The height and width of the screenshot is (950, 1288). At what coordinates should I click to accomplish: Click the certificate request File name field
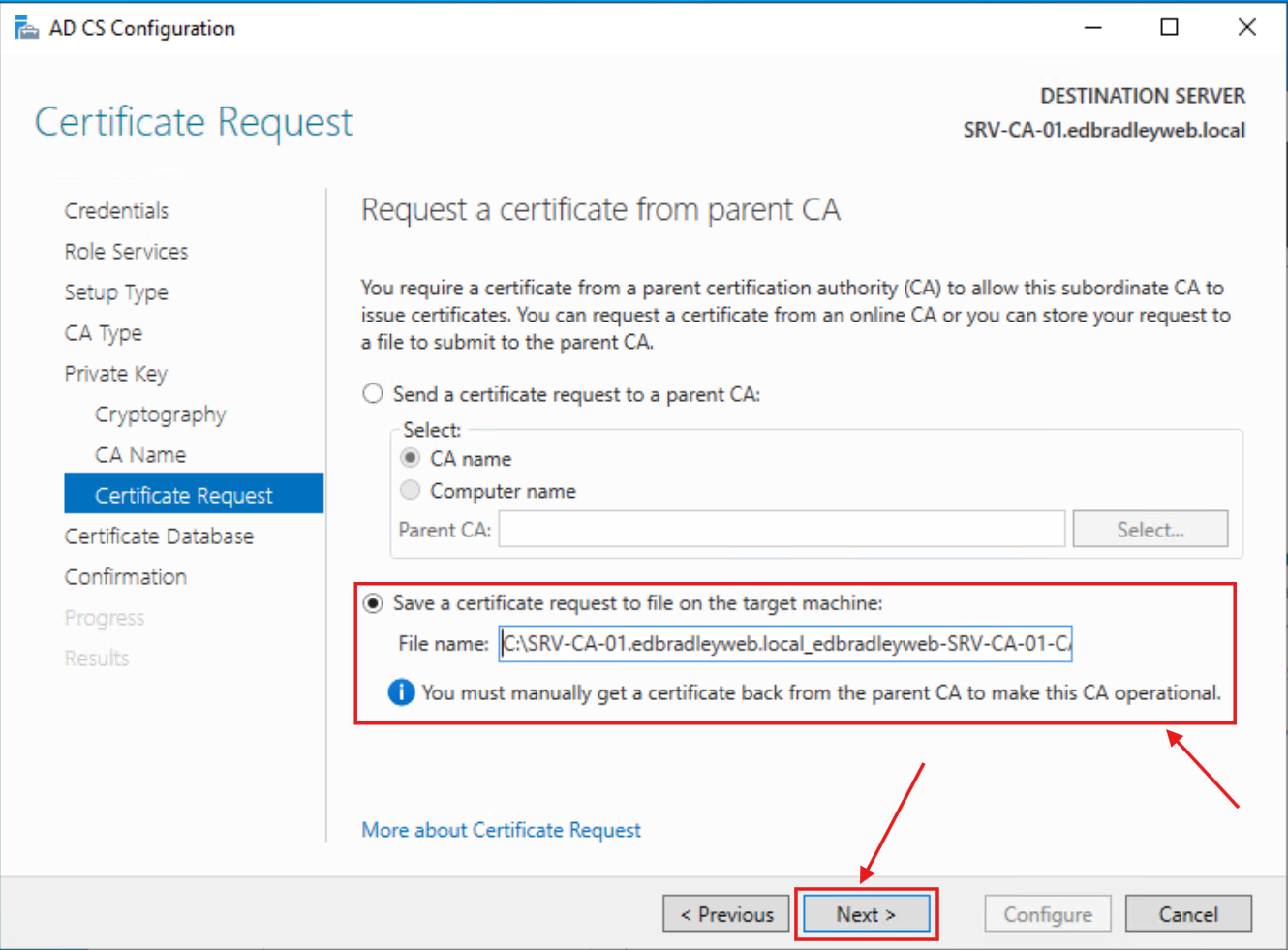click(784, 643)
